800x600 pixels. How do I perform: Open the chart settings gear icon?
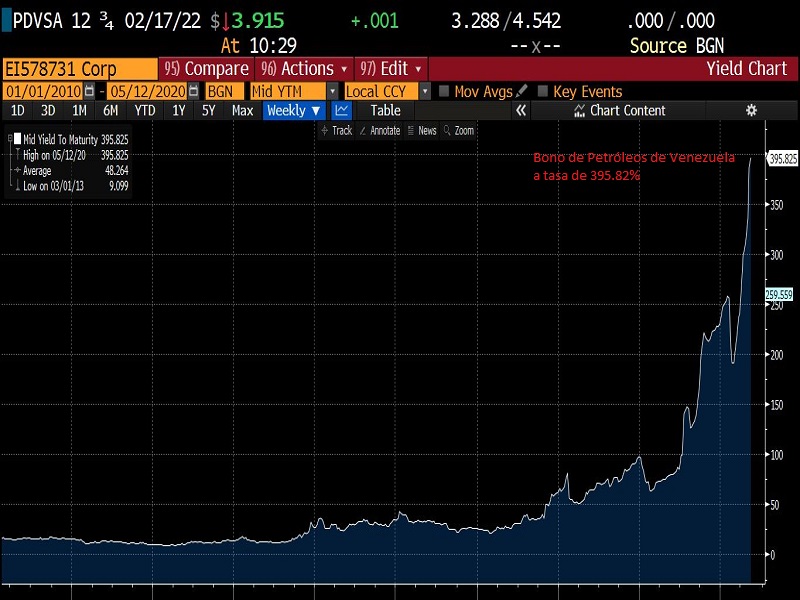point(751,111)
